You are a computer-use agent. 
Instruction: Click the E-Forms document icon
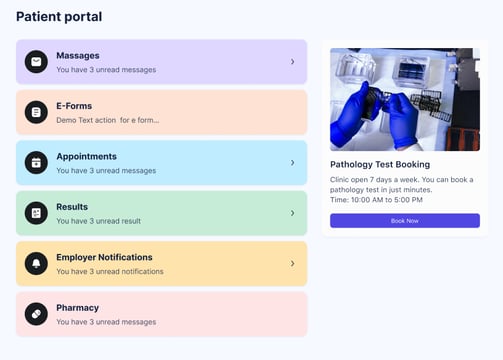tap(36, 112)
